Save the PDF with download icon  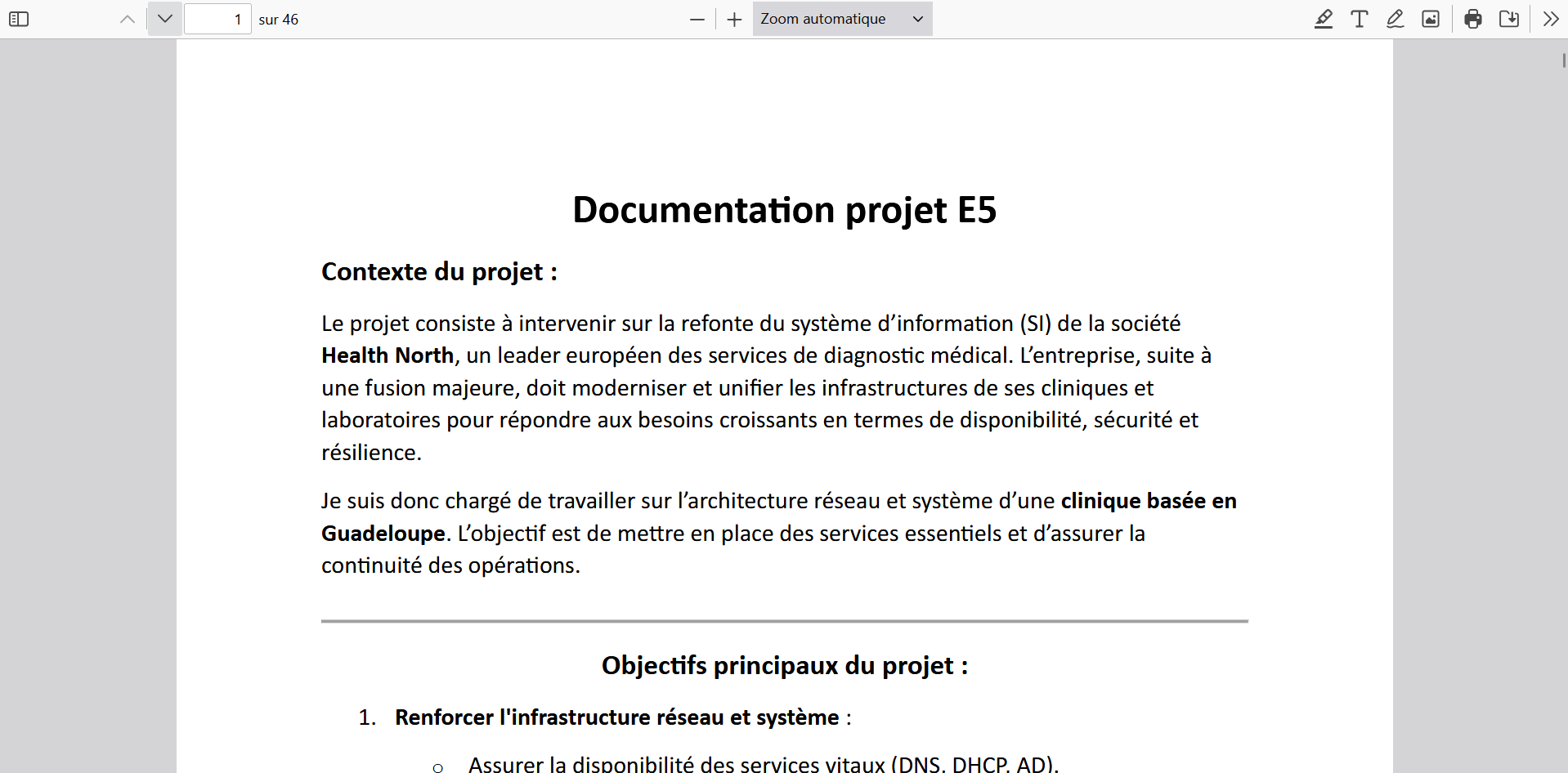point(1509,19)
